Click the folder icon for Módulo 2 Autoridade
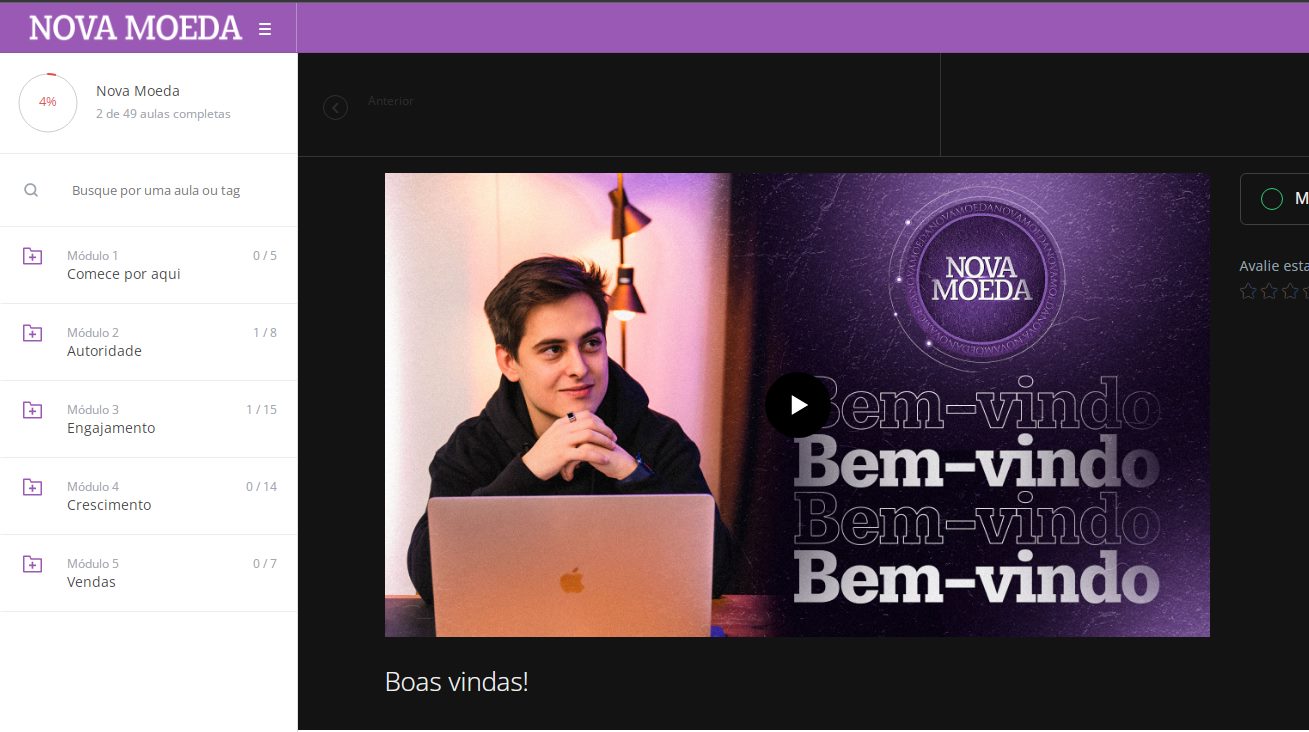The width and height of the screenshot is (1309, 732). click(32, 333)
